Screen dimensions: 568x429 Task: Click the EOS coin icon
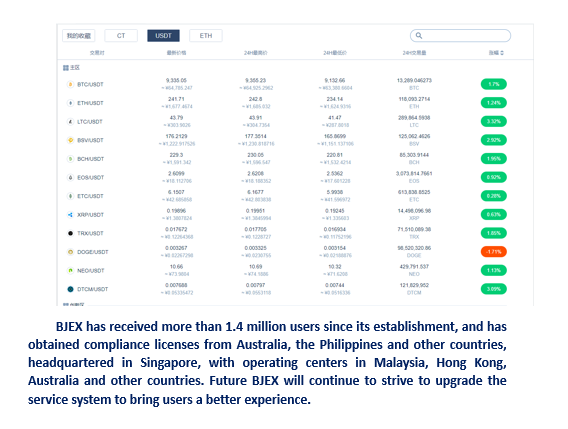point(70,178)
